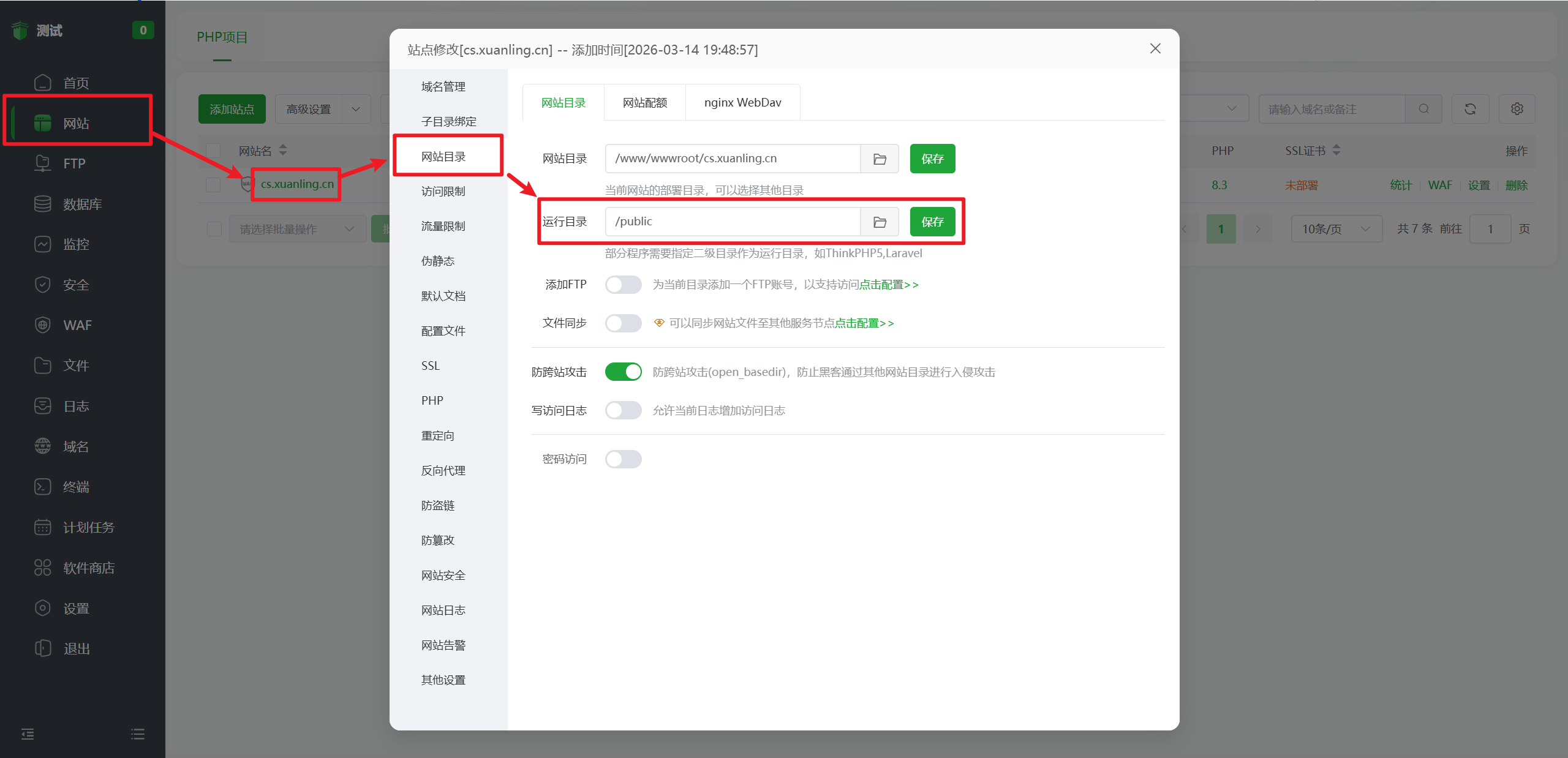Viewport: 1568px width, 758px height.
Task: Enable the 添加FTP toggle
Action: tap(623, 284)
